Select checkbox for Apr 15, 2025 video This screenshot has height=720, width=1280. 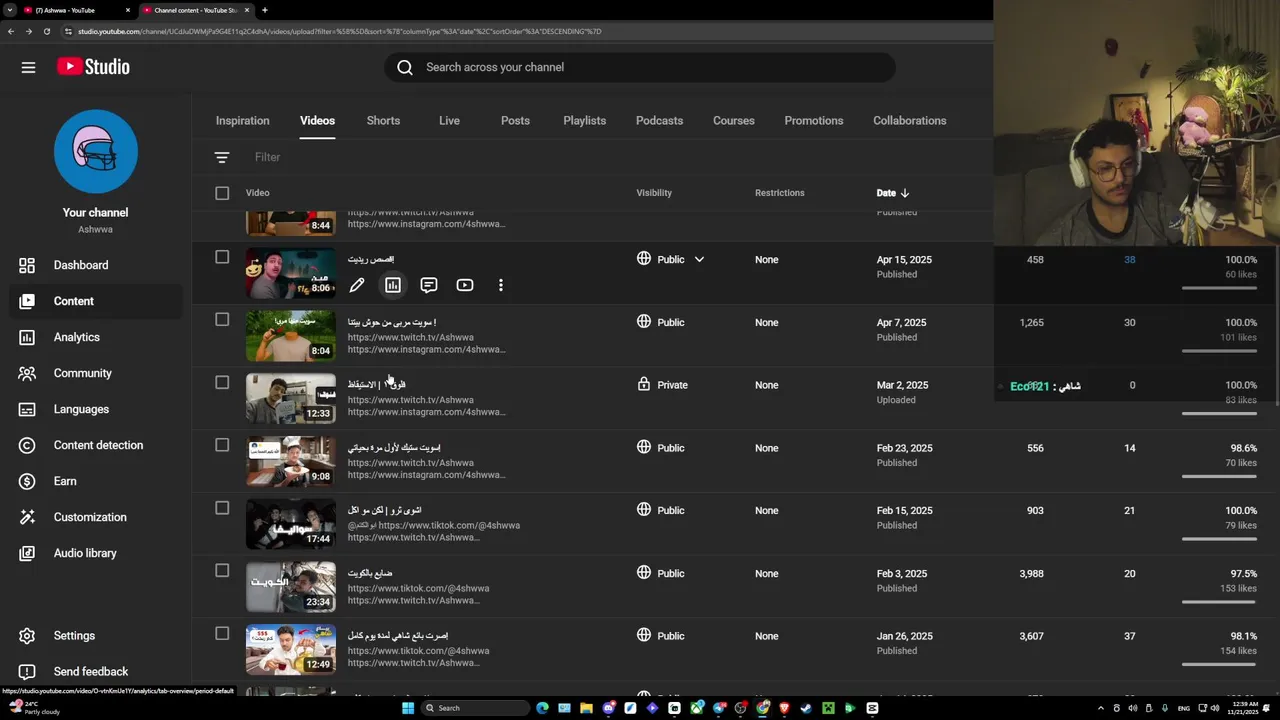click(222, 257)
